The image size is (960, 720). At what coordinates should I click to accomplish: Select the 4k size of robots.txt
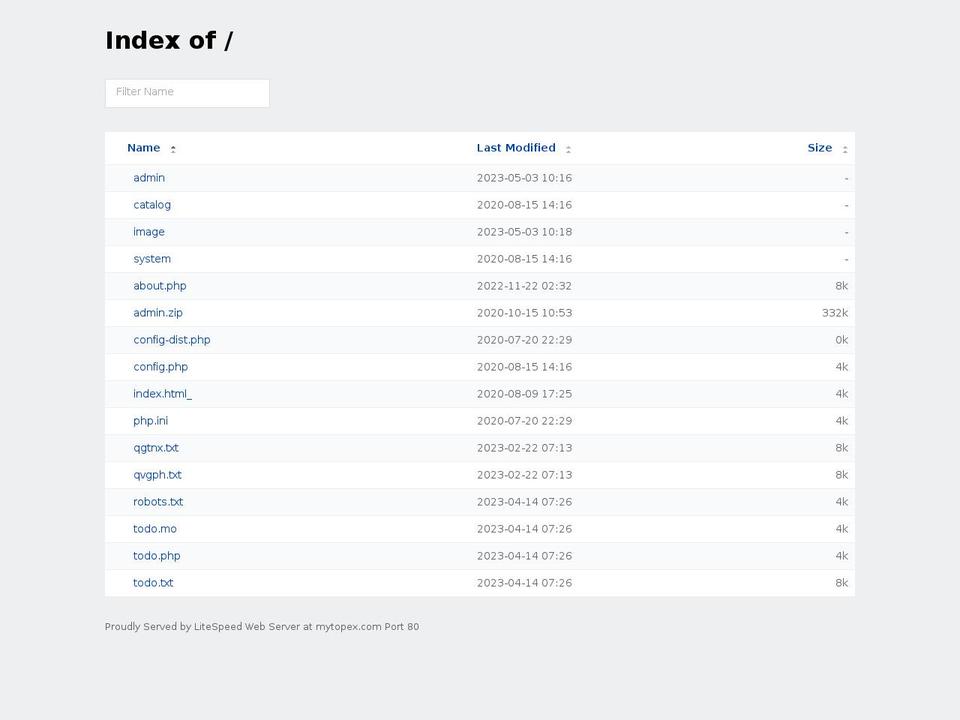841,501
